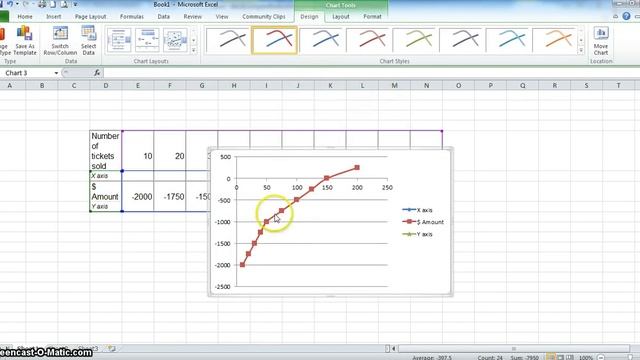Click the '$ Amount' legend entry
The image size is (640, 360).
coord(423,222)
